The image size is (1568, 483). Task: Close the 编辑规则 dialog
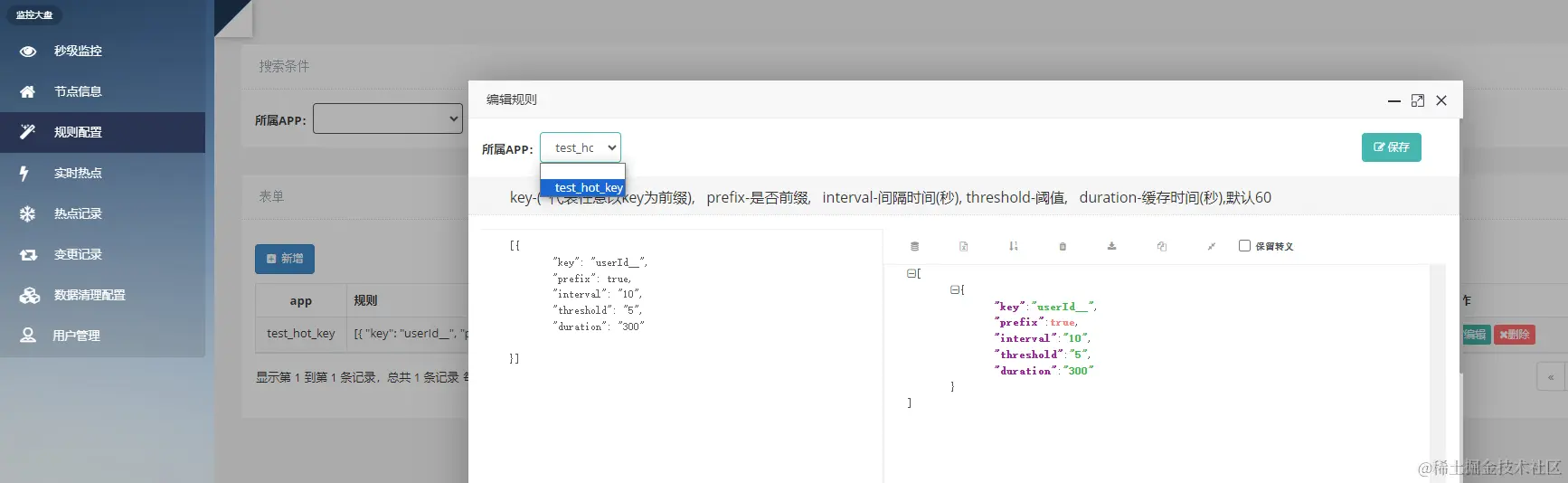click(1441, 100)
